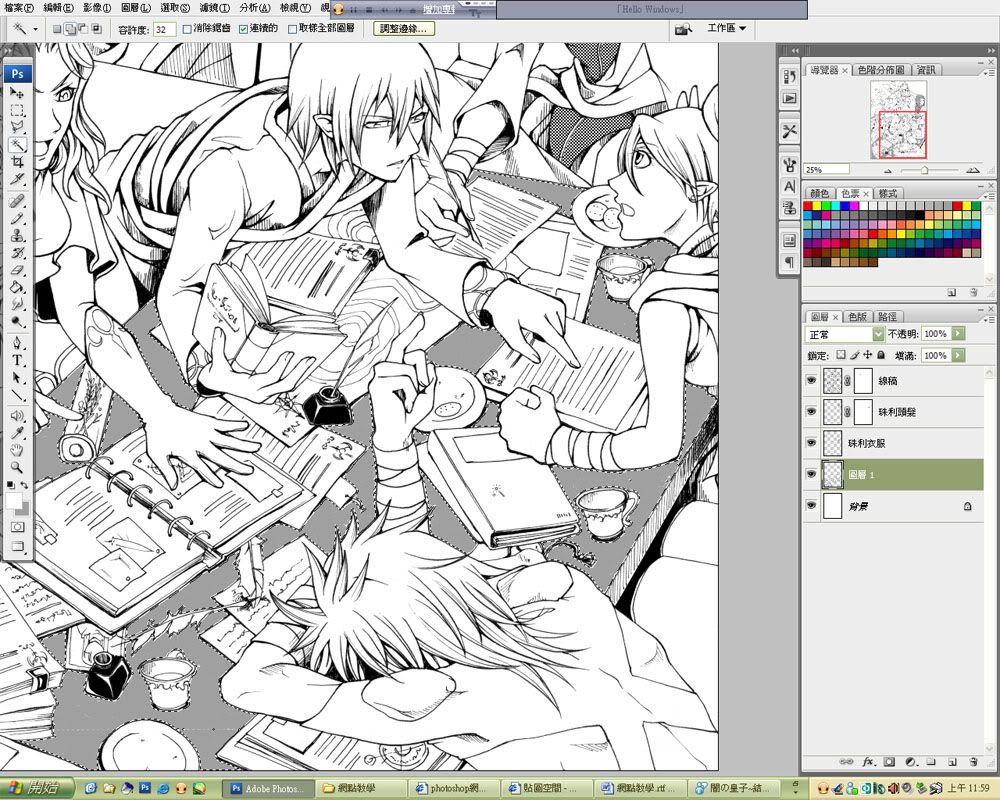Select the Healing Brush tool

pyautogui.click(x=17, y=201)
